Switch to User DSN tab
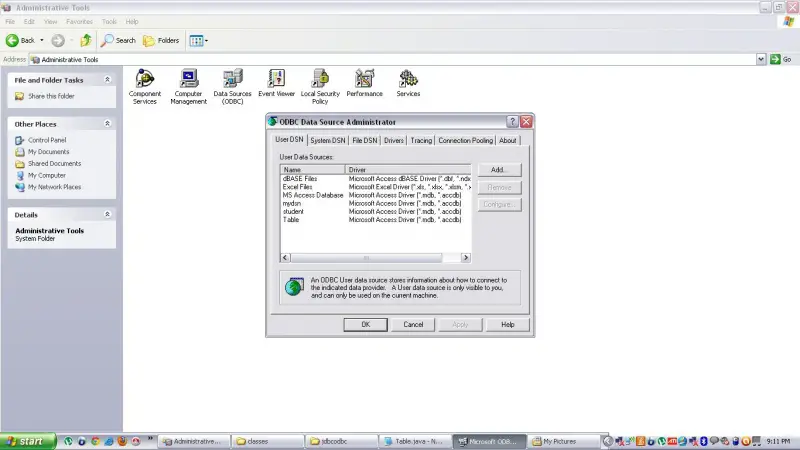The width and height of the screenshot is (800, 450). point(289,139)
